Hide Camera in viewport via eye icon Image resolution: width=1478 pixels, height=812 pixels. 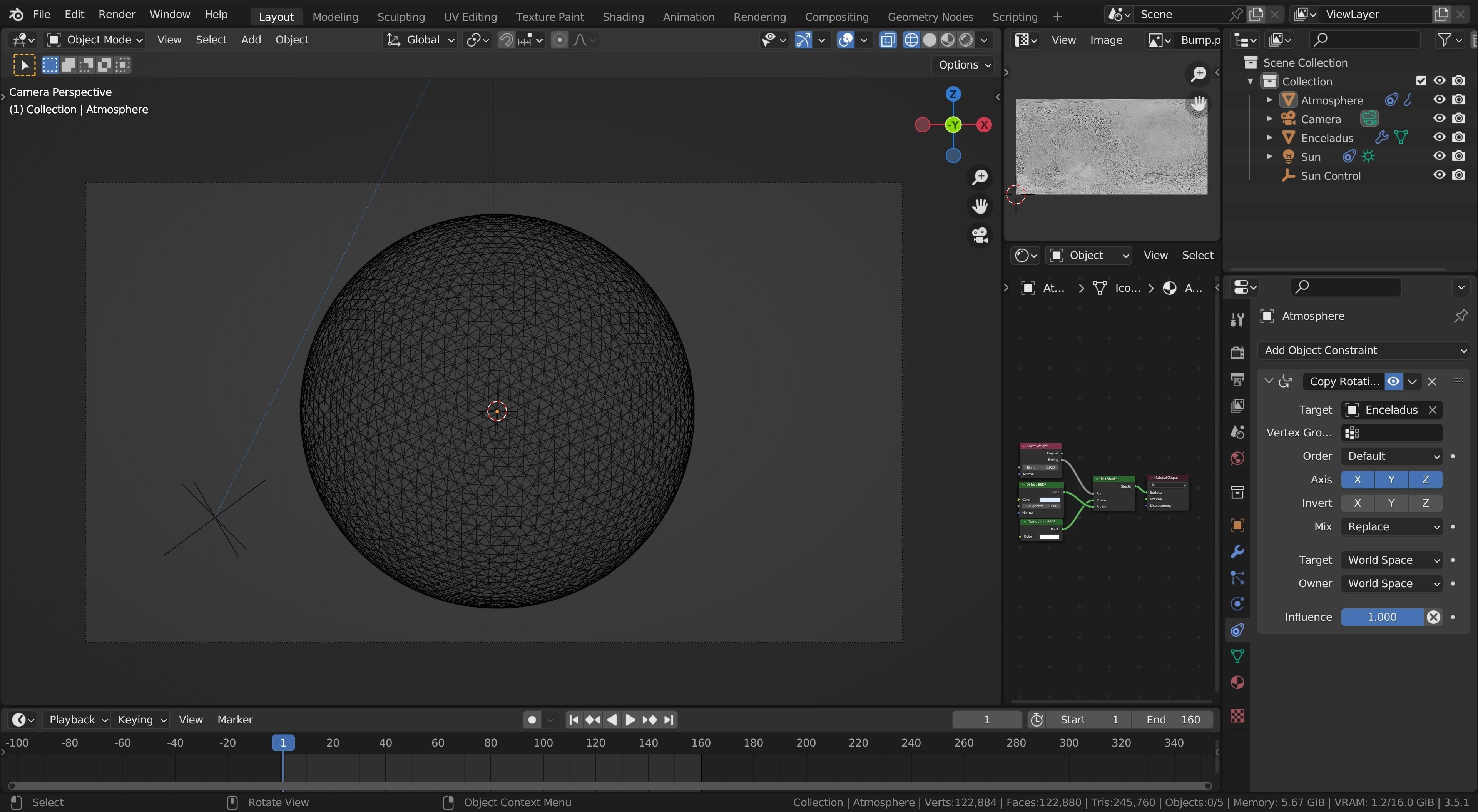[1439, 119]
